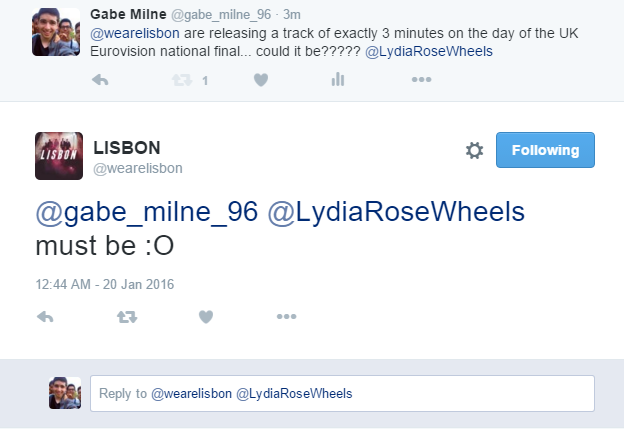Open the @wearelisbon mention in Gabe's tweet

[135, 33]
